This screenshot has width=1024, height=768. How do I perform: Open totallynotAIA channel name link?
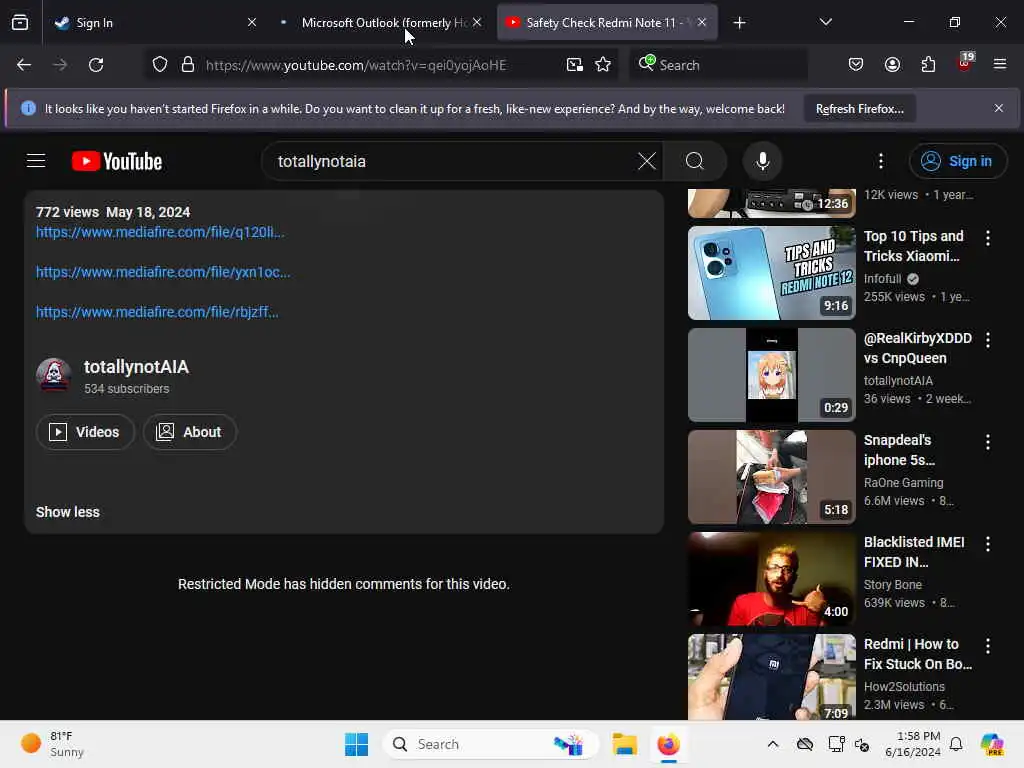tap(136, 367)
